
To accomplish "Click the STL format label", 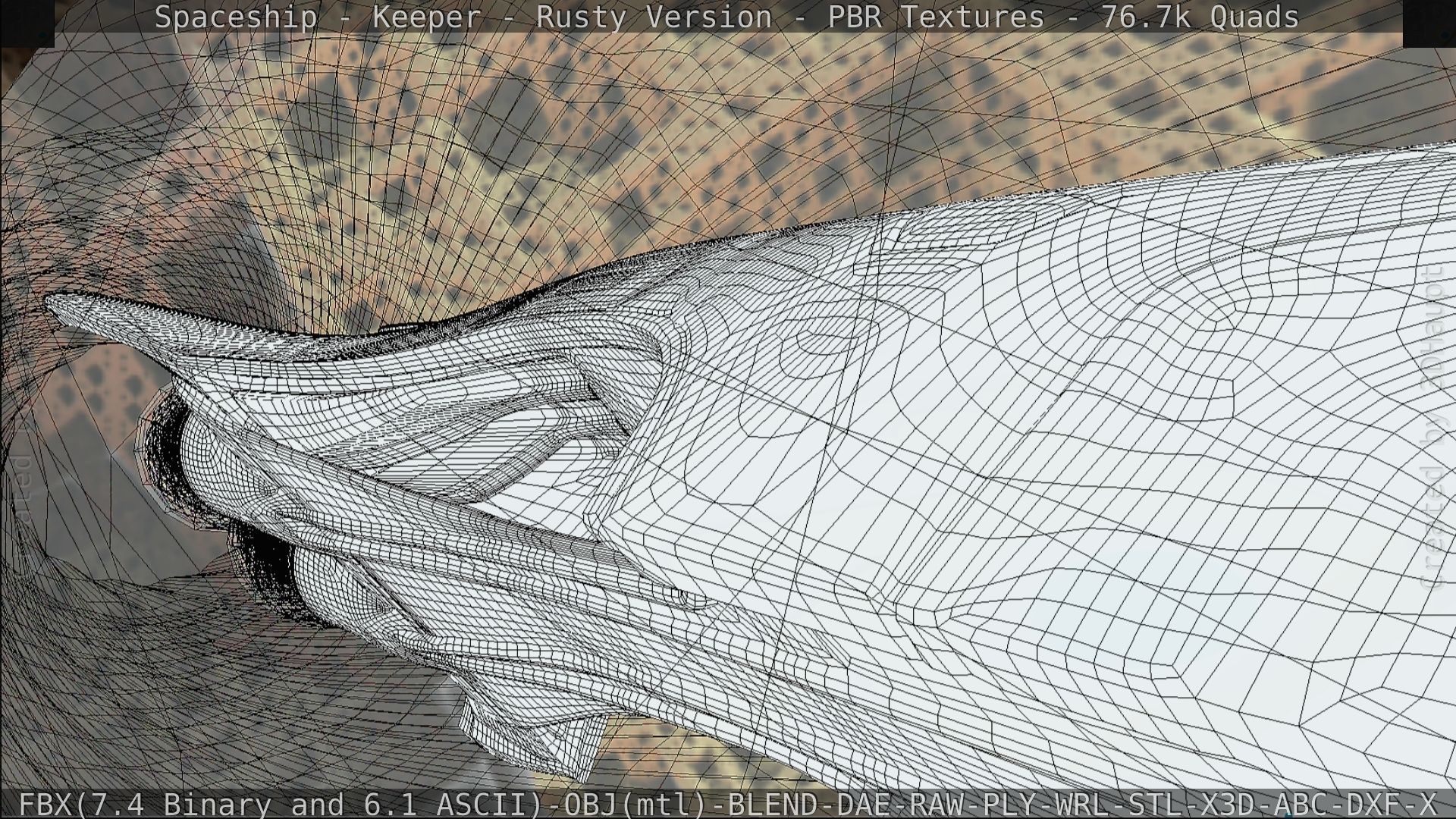I will pyautogui.click(x=1156, y=804).
